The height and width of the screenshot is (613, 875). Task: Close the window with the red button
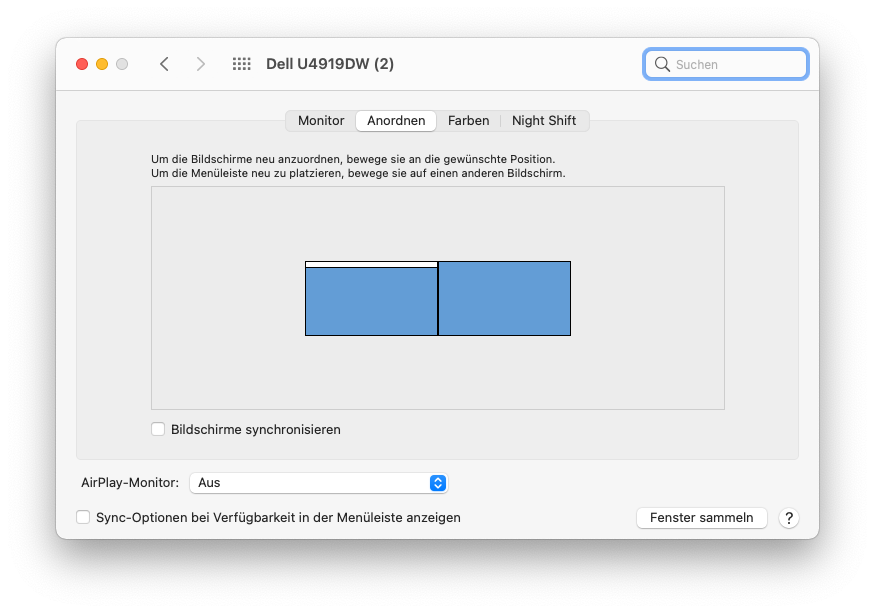82,64
